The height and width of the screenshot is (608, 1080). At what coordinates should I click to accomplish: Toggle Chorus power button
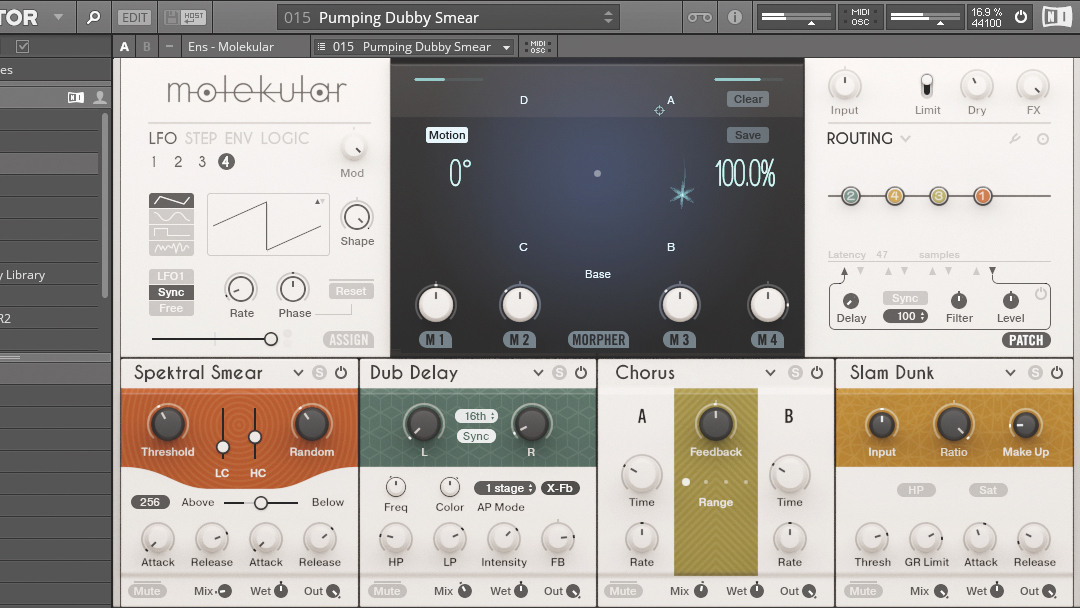pos(817,373)
